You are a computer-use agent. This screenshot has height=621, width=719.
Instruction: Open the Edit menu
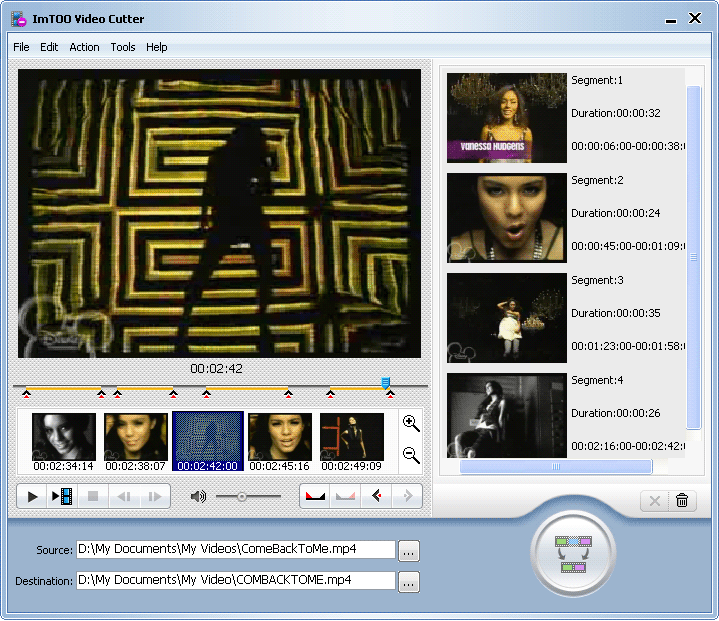[x=49, y=47]
